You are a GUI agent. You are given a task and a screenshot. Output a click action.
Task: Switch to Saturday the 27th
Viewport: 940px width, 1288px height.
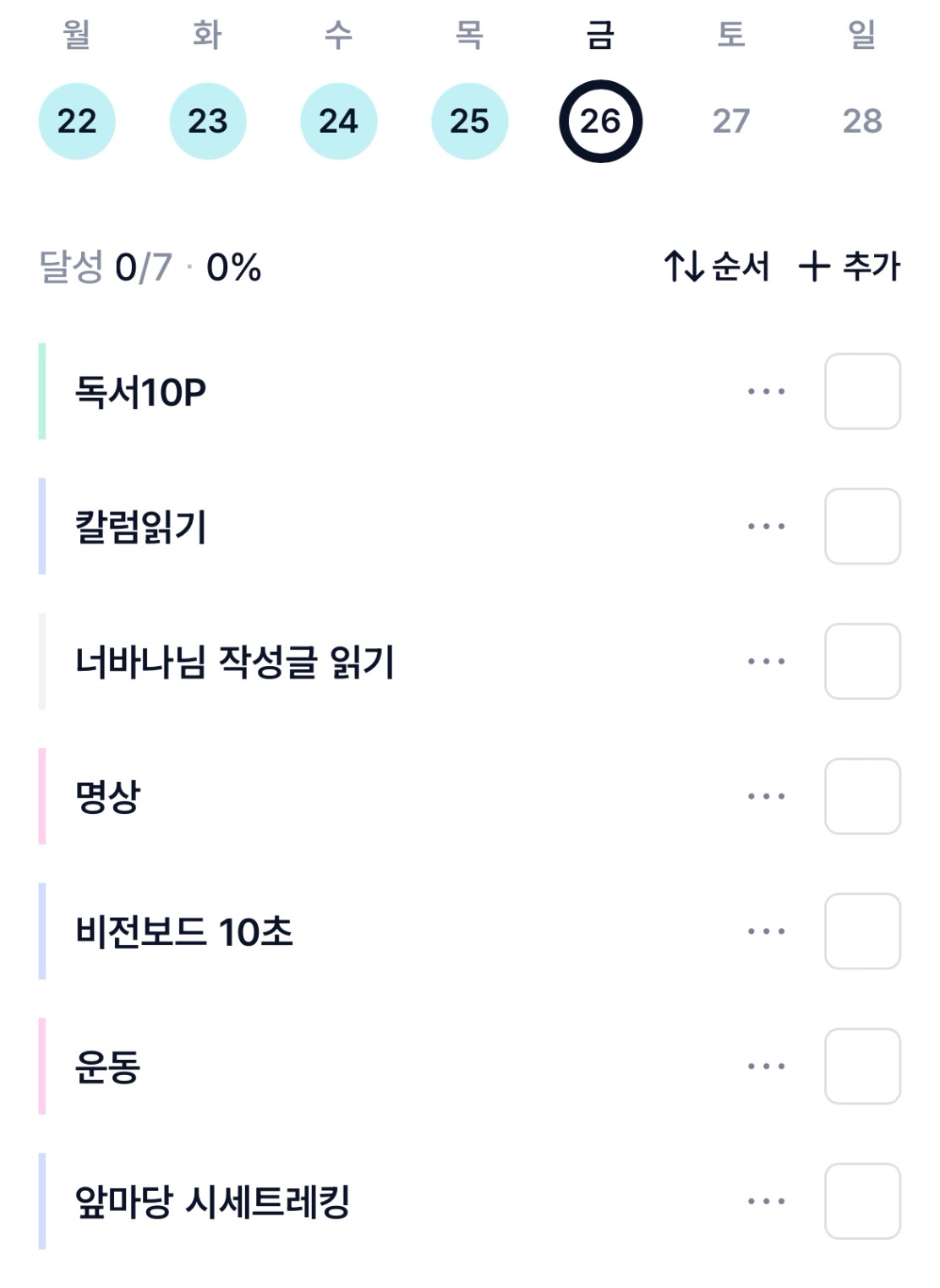pyautogui.click(x=731, y=121)
